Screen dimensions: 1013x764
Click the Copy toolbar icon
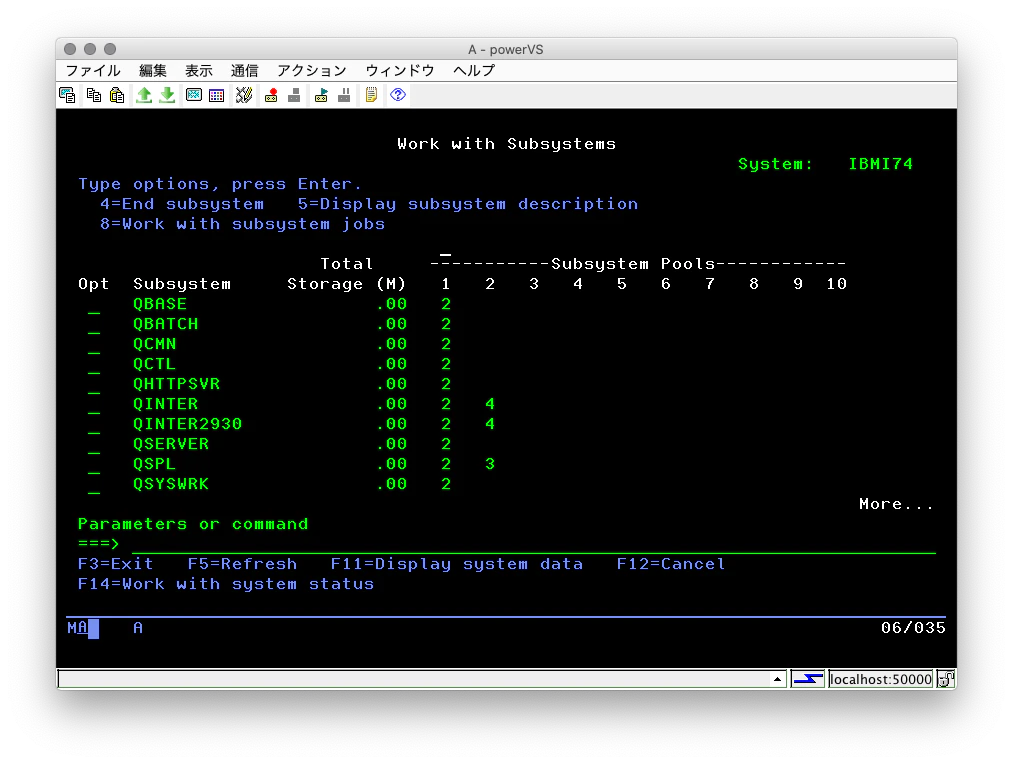coord(94,95)
